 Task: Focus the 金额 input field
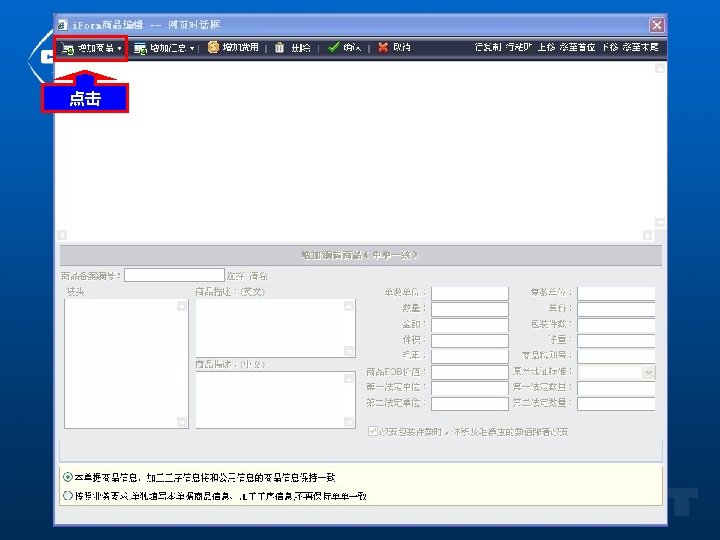[470, 325]
